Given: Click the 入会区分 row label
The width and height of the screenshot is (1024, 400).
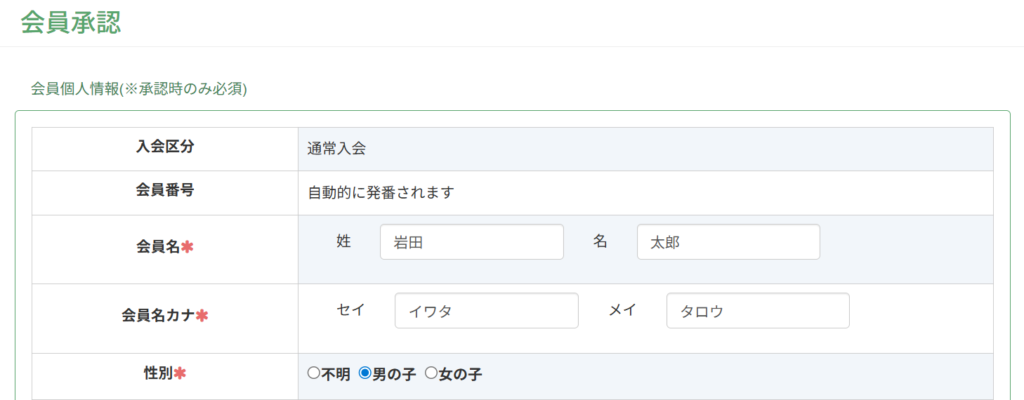Looking at the screenshot, I should click(x=165, y=147).
